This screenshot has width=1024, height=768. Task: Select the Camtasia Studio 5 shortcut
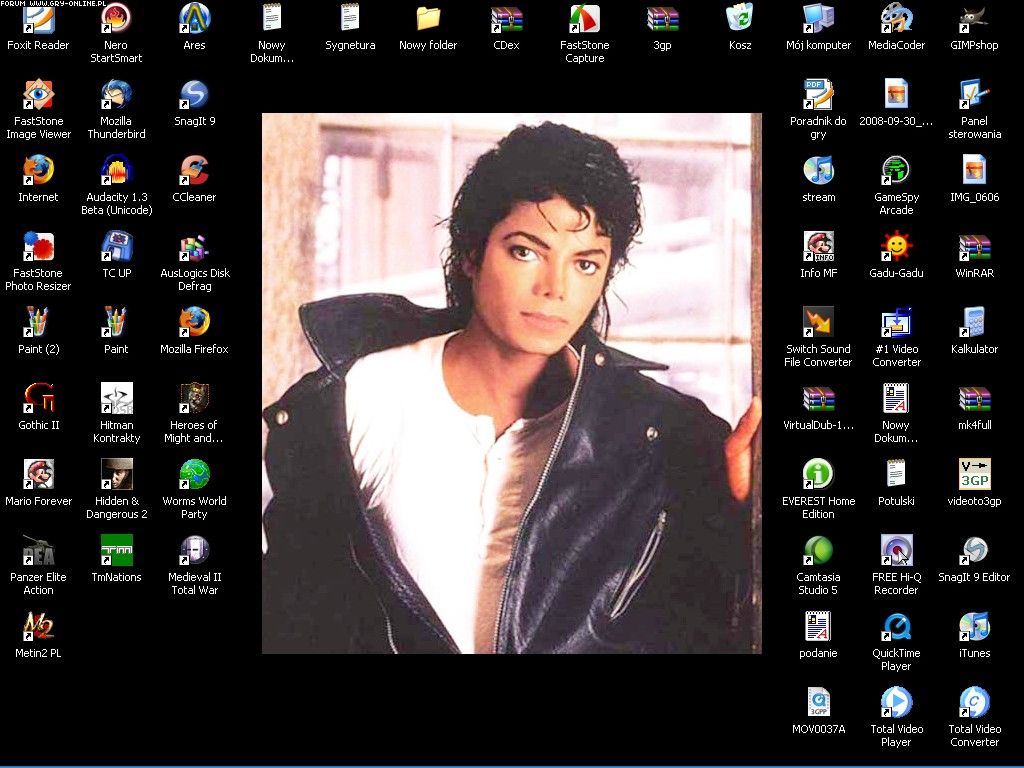[818, 551]
